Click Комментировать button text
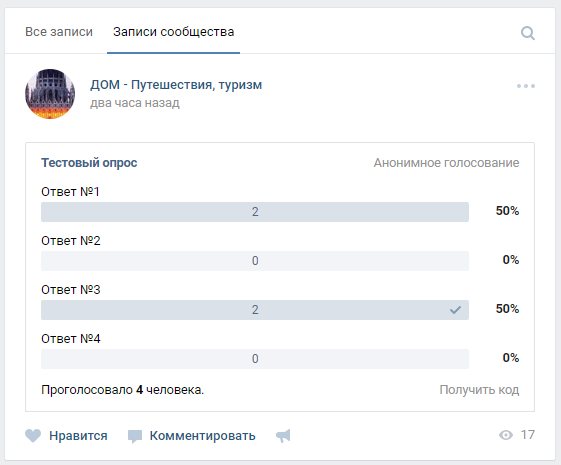The width and height of the screenshot is (561, 465). click(203, 436)
